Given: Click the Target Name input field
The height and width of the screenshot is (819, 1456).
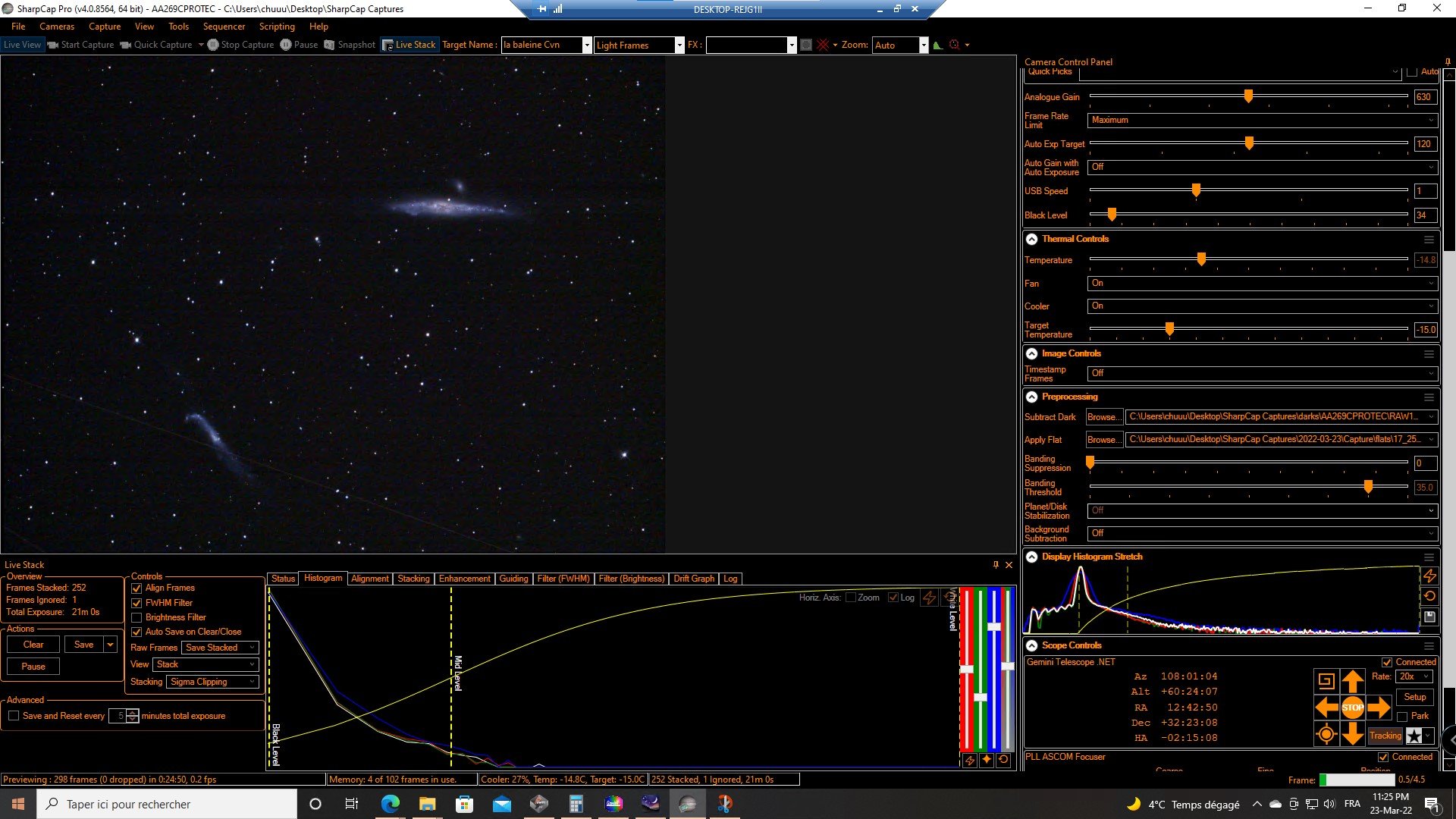Looking at the screenshot, I should 541,45.
